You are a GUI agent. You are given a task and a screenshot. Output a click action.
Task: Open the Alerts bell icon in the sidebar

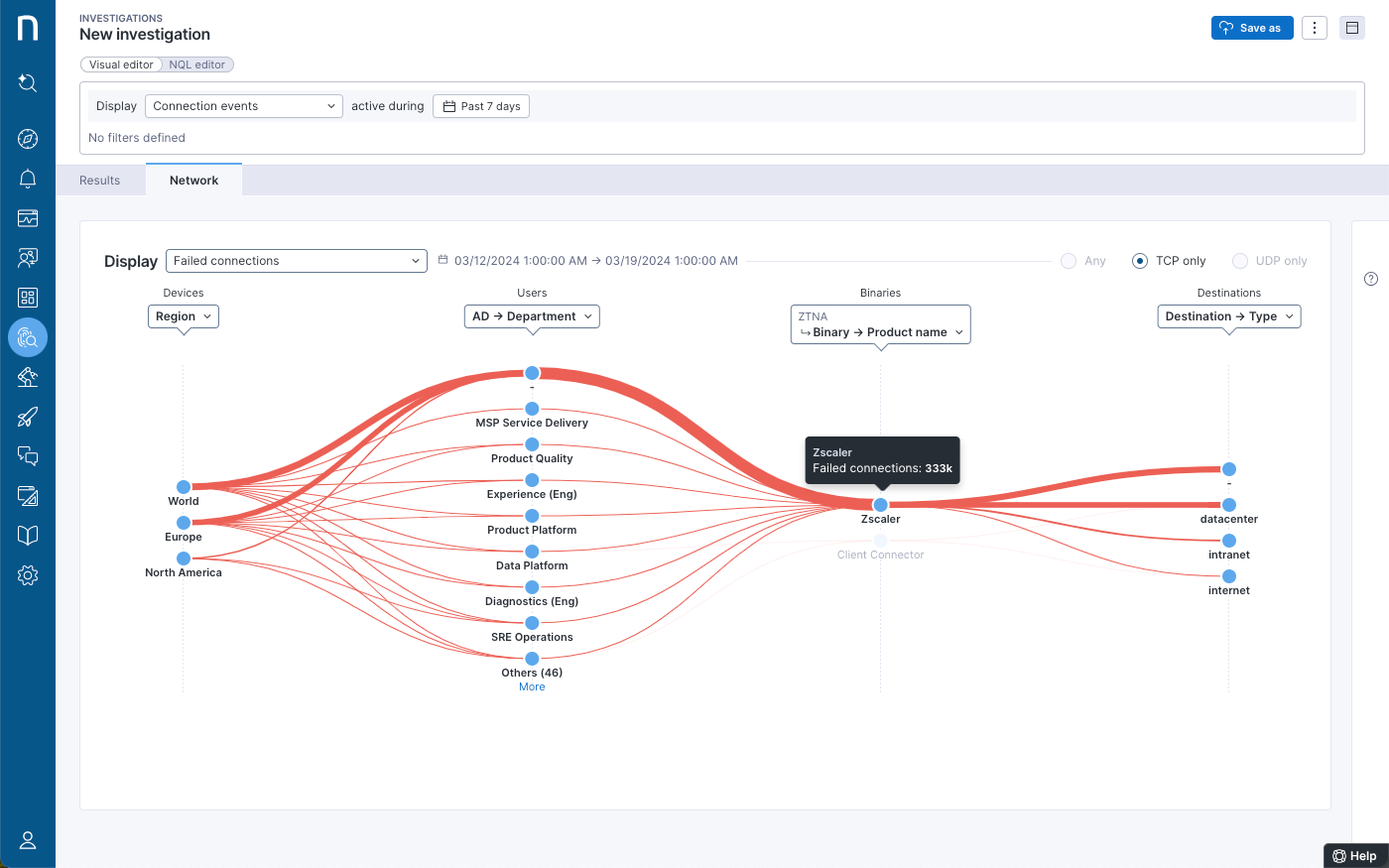tap(28, 179)
